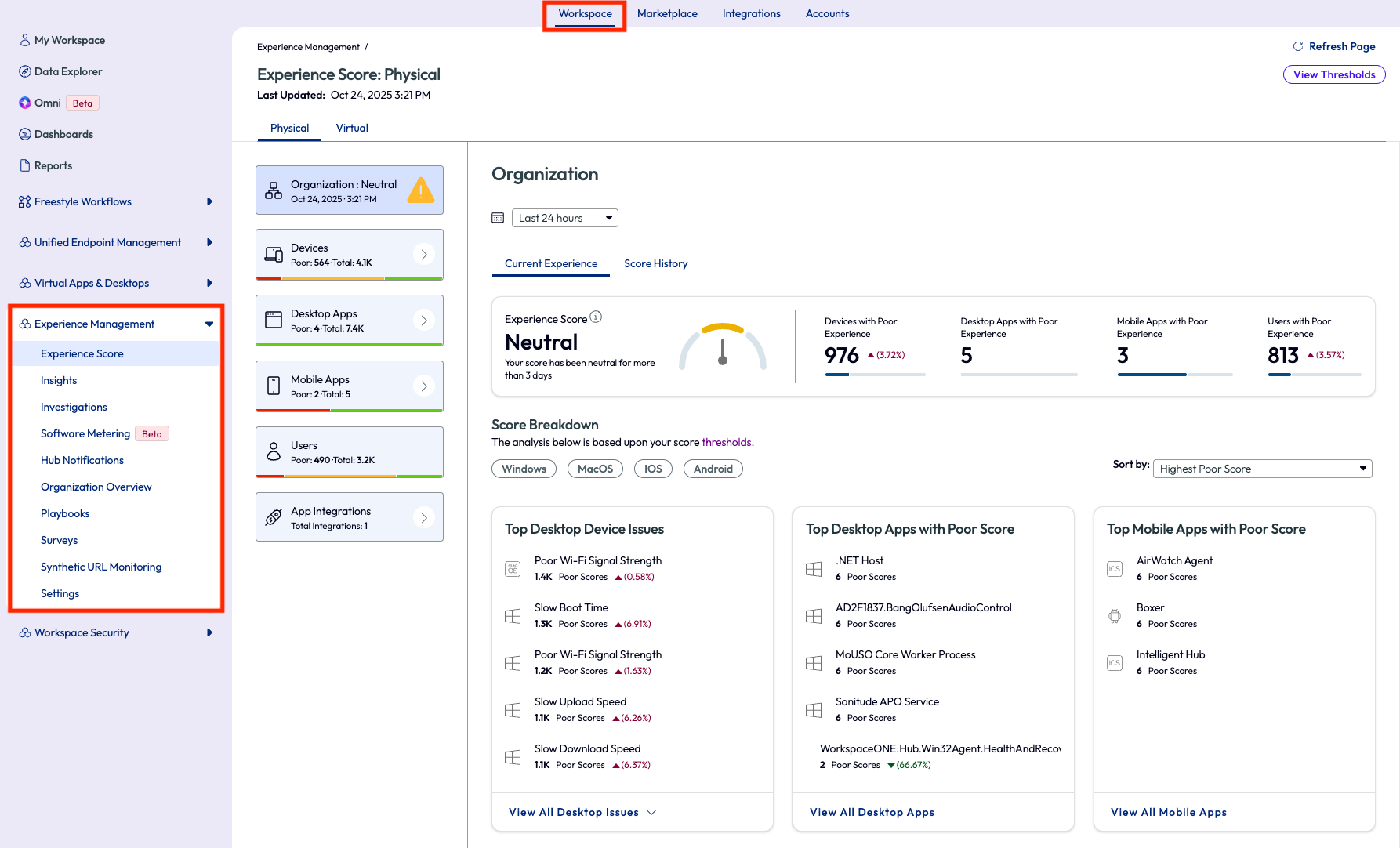The image size is (1400, 848).
Task: Click the Experience Score gauge dial
Action: (722, 346)
